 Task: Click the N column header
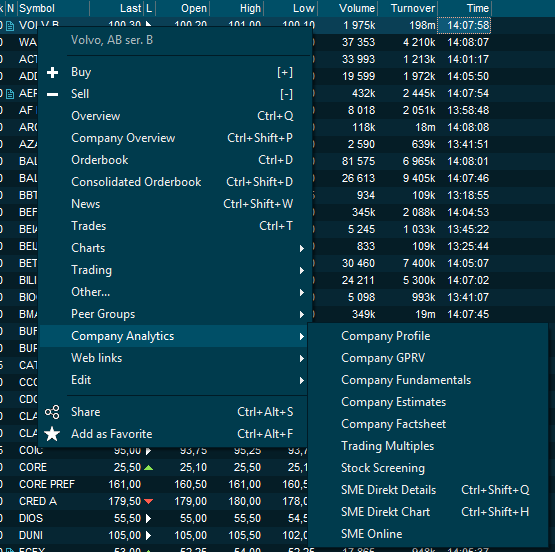11,8
